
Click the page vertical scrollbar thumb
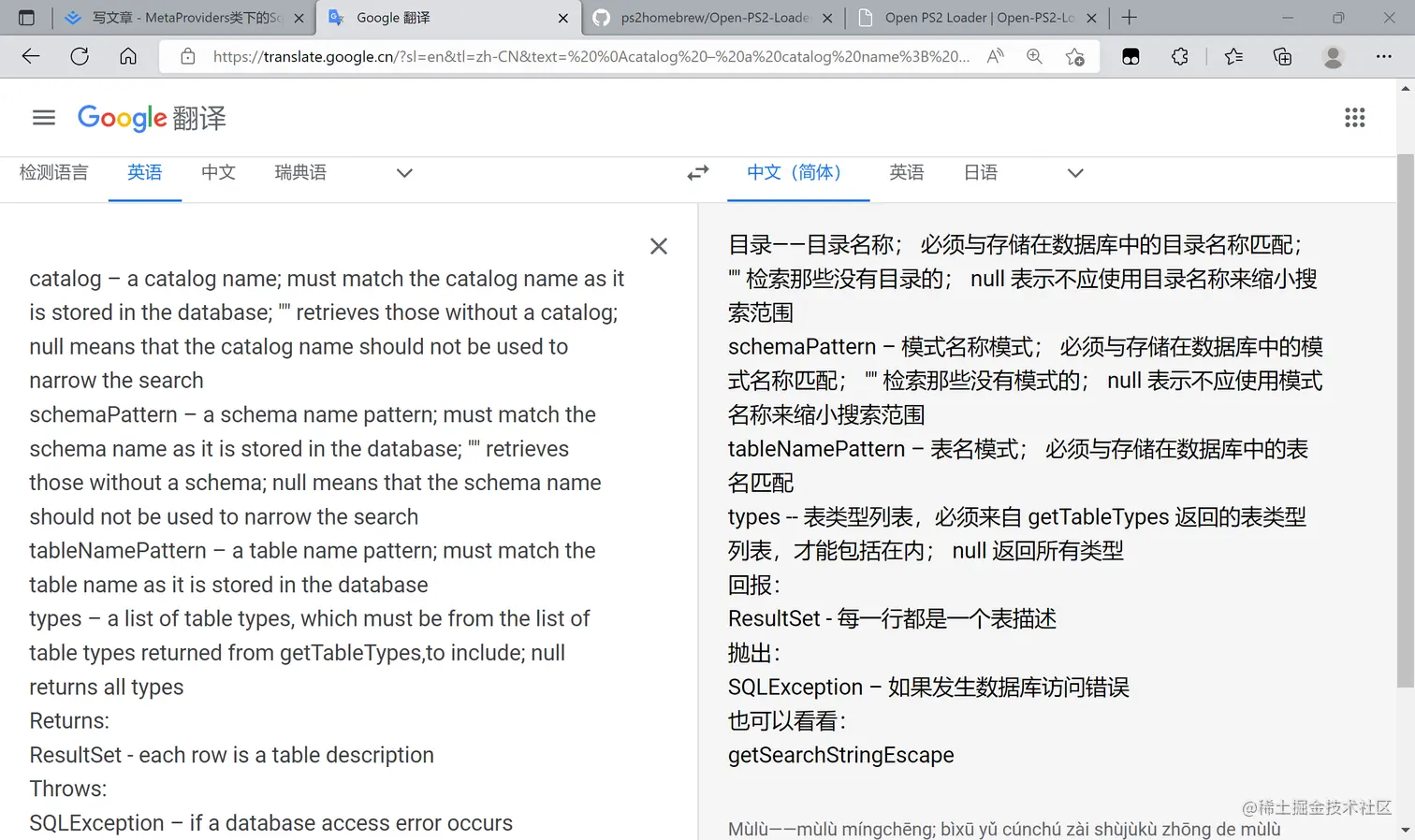[1406, 421]
